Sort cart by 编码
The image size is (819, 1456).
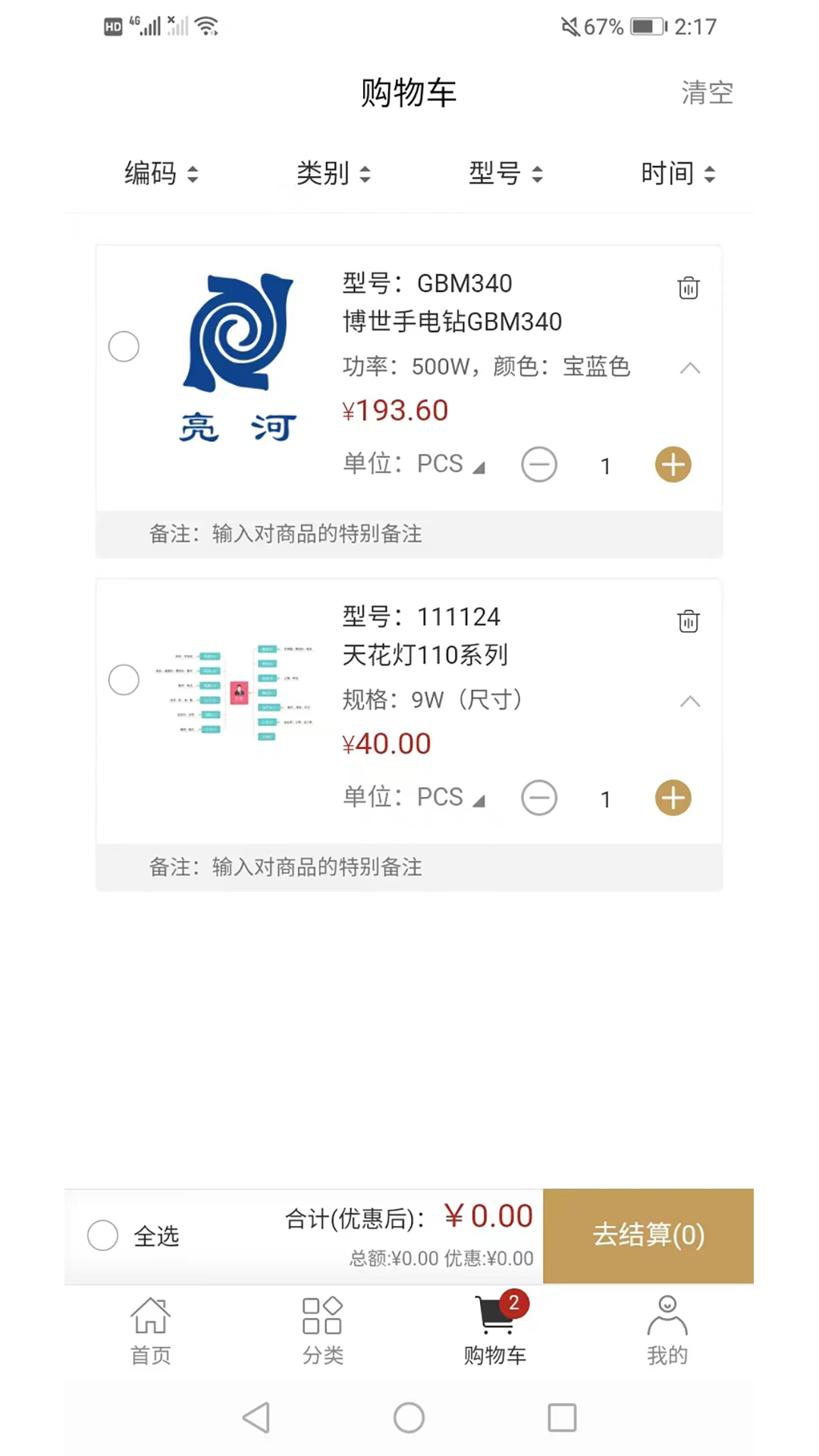click(x=161, y=174)
